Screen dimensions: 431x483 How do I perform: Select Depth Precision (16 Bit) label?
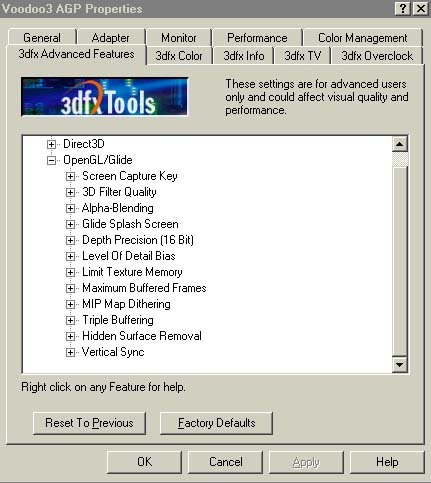pyautogui.click(x=138, y=240)
